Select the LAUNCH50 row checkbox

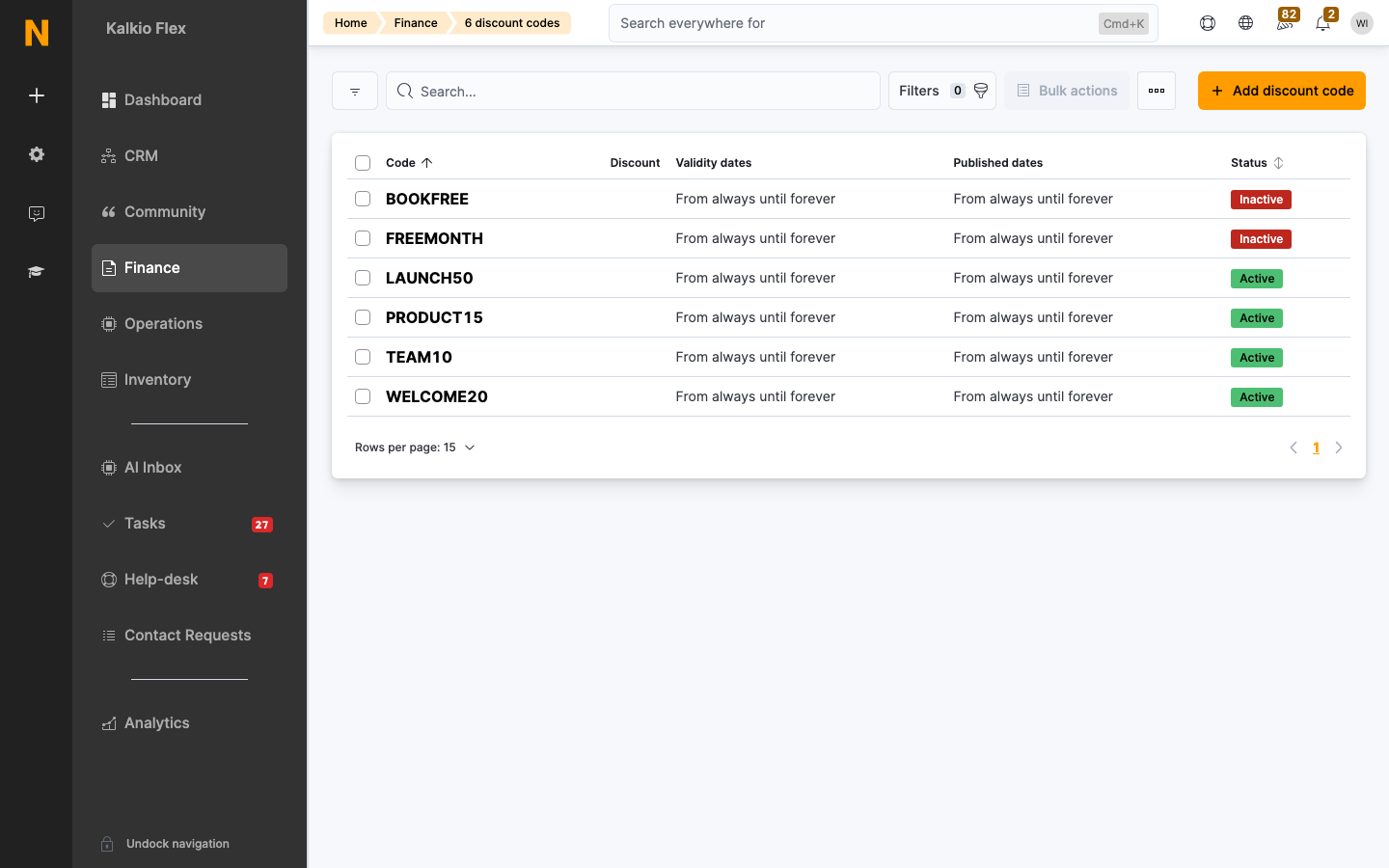pos(363,278)
